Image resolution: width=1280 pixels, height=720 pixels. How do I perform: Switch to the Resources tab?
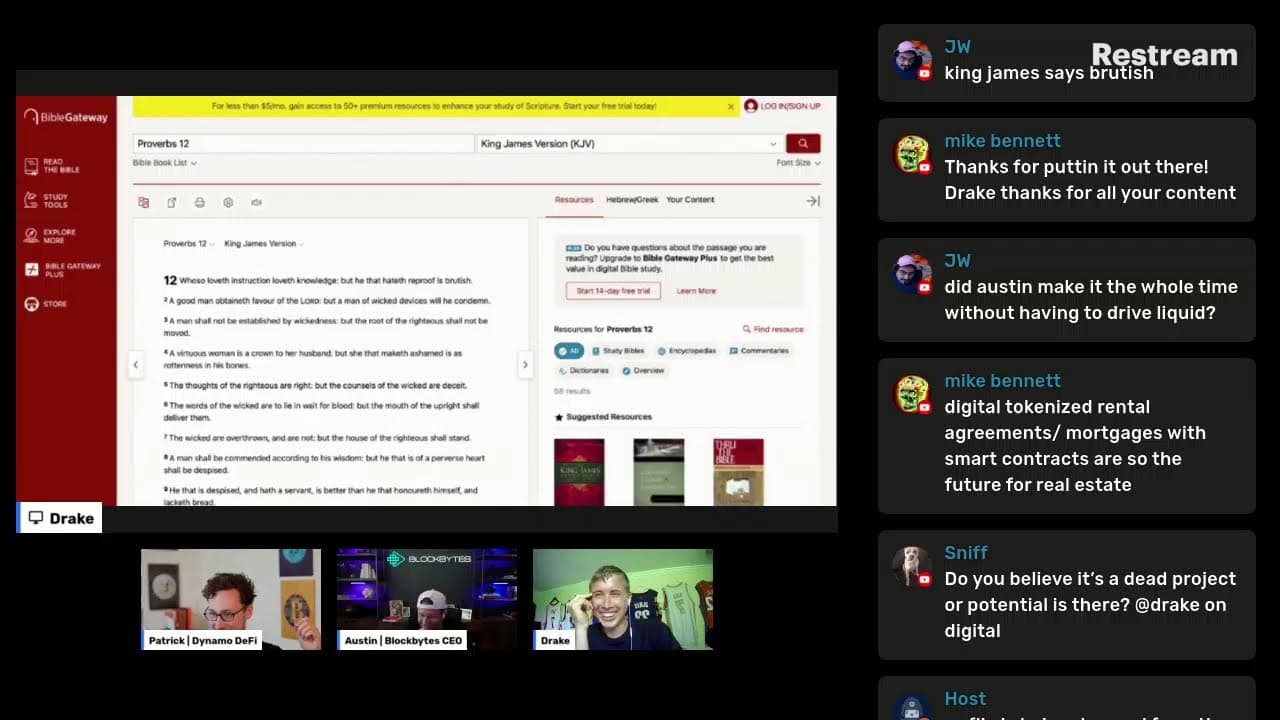pyautogui.click(x=574, y=200)
